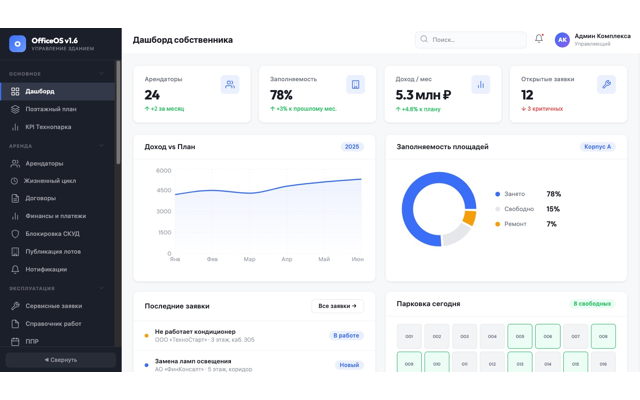
Task: Click the document icon beside Договоры
Action: tap(15, 198)
